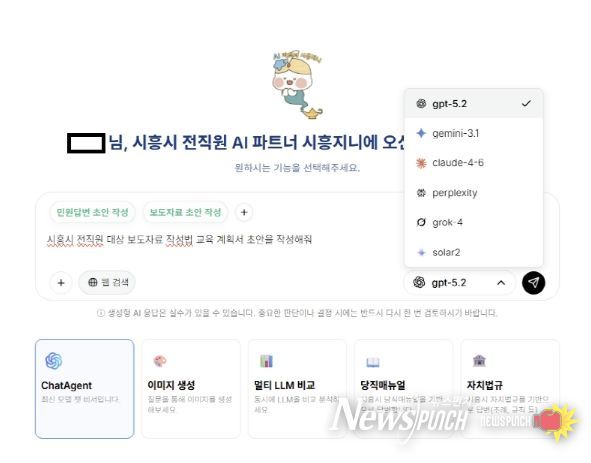Add a new prompt template with plus chip
The height and width of the screenshot is (463, 591).
pyautogui.click(x=244, y=212)
